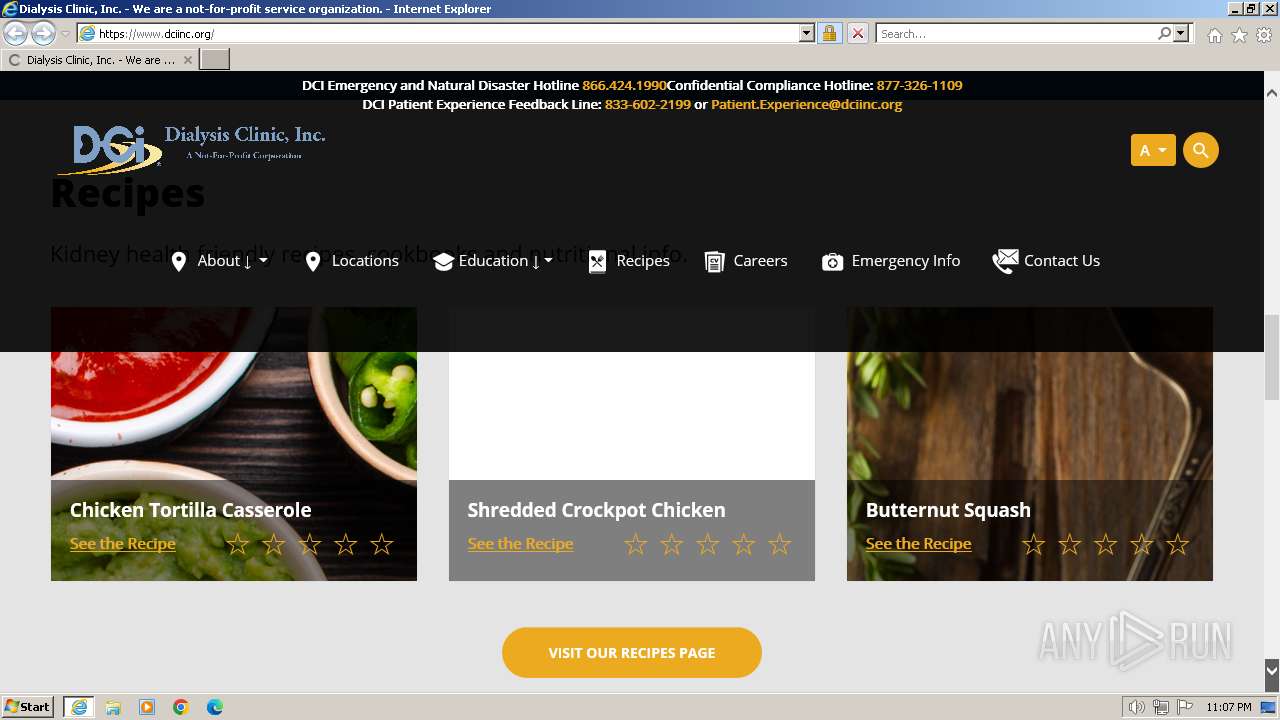Image resolution: width=1280 pixels, height=720 pixels.
Task: Launch Edge from the taskbar
Action: click(215, 707)
